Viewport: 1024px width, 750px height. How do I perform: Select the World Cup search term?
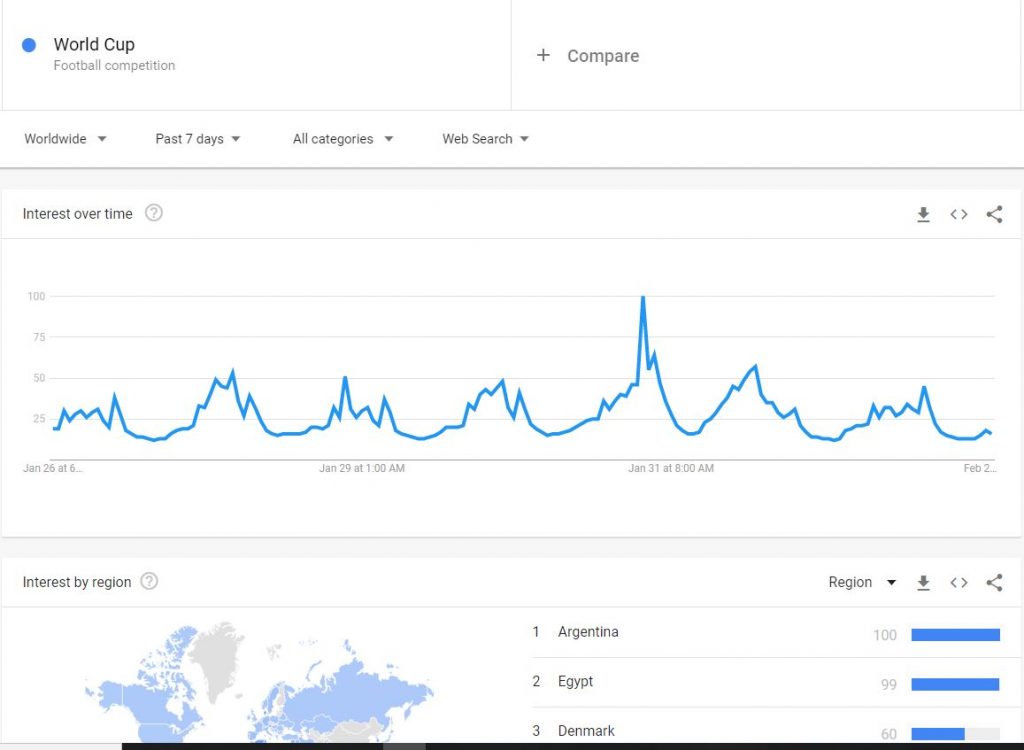coord(94,44)
